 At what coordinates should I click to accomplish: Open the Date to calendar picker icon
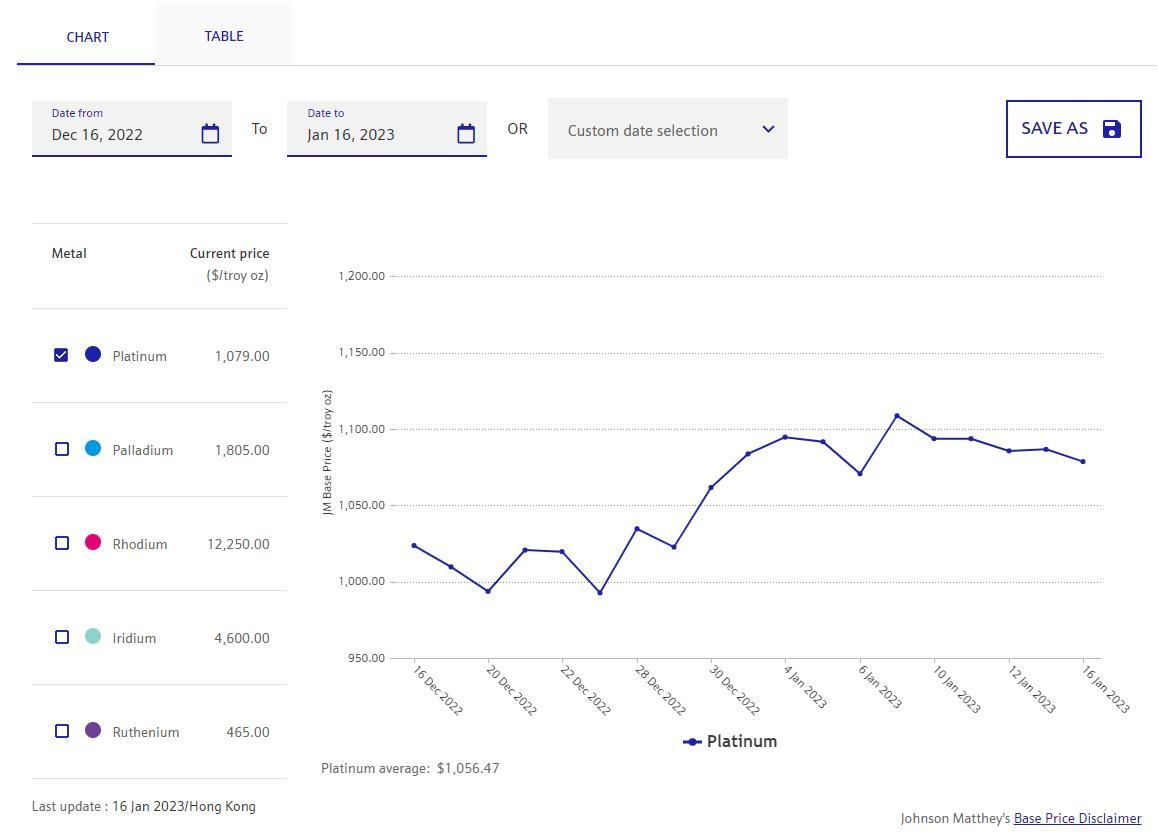coord(466,134)
